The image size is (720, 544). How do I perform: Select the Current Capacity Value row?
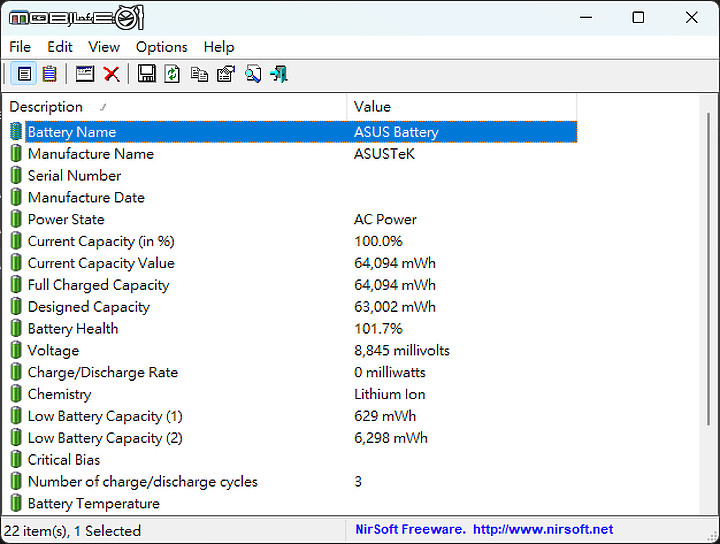pyautogui.click(x=293, y=263)
